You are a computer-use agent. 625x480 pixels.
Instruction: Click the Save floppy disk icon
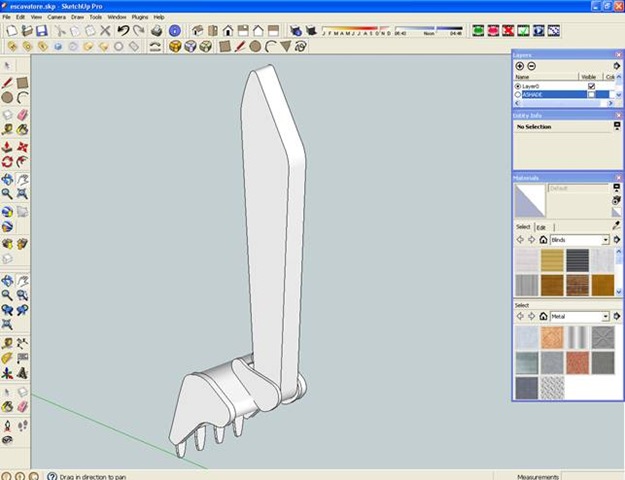point(41,31)
